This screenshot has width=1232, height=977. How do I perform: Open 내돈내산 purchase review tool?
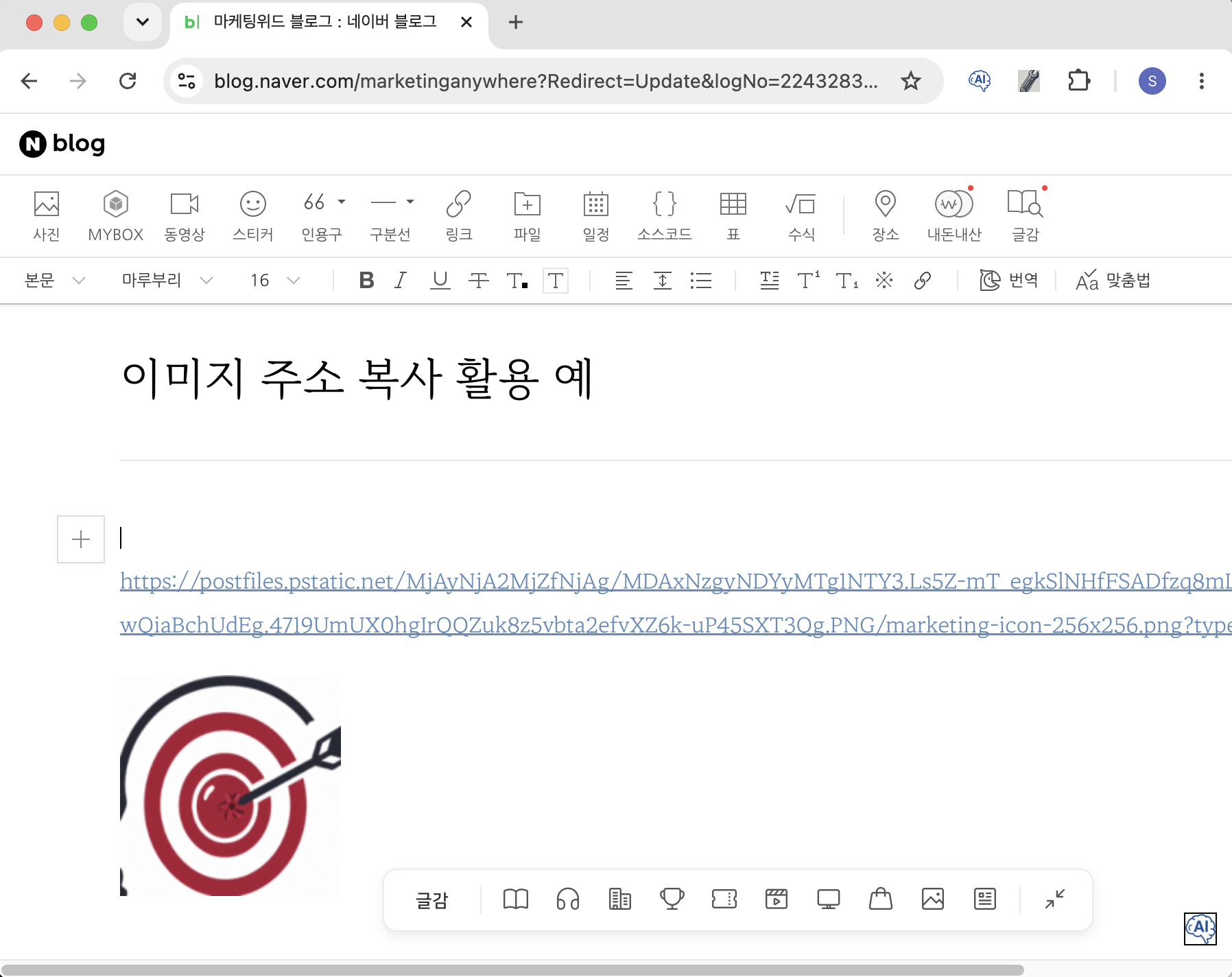(x=954, y=215)
